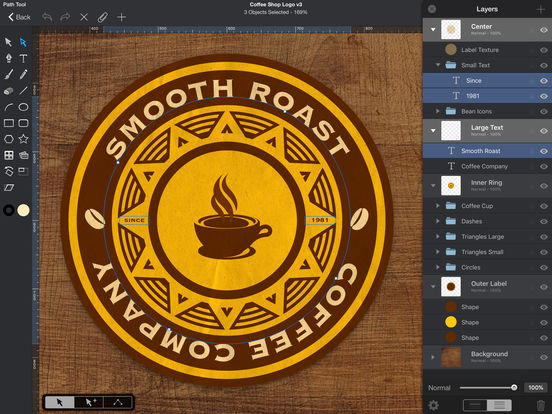Expand the Bean Icons folder
Image resolution: width=552 pixels, height=414 pixels.
pos(438,111)
